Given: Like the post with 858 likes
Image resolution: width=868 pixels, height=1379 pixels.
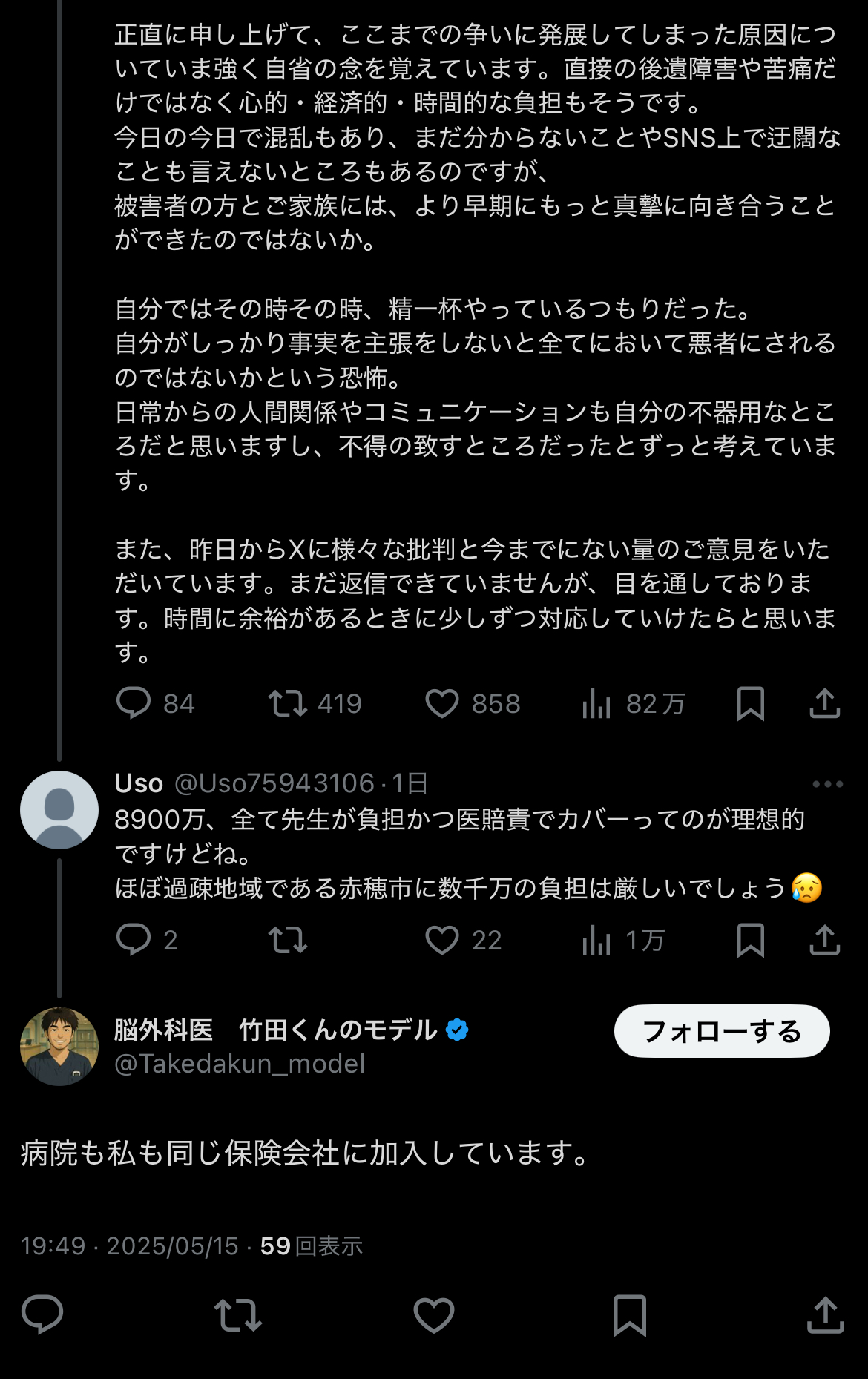Looking at the screenshot, I should pos(442,703).
